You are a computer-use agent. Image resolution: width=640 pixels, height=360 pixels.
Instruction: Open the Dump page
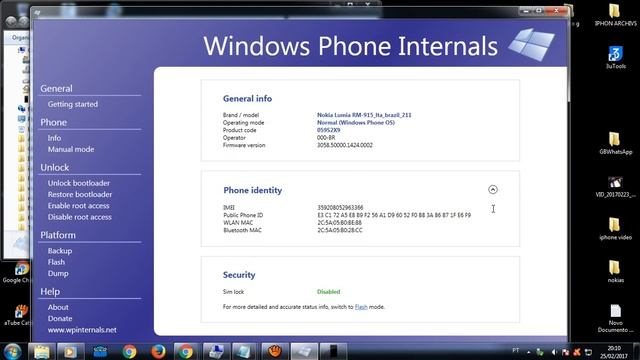[58, 273]
